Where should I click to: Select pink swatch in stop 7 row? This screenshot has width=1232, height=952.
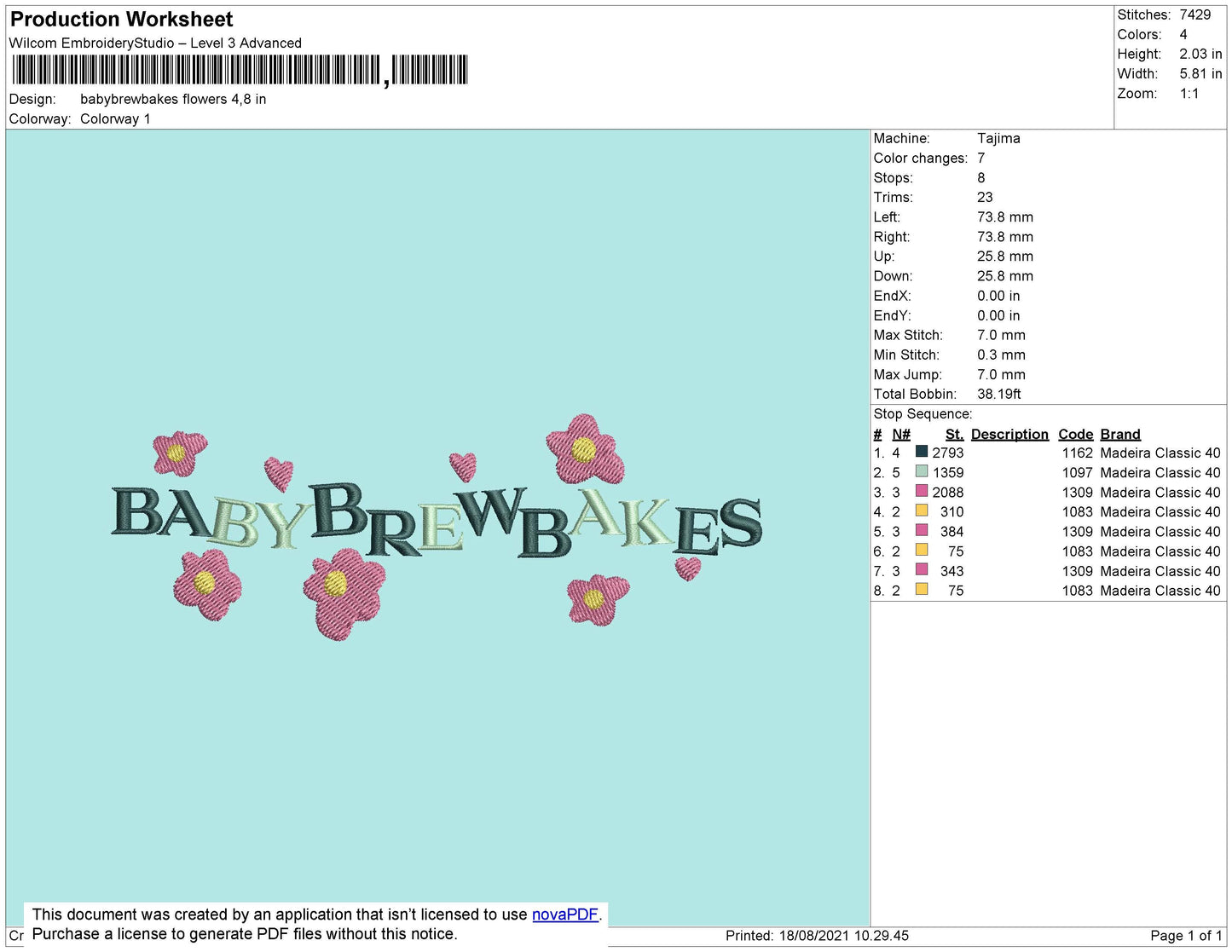click(x=922, y=569)
